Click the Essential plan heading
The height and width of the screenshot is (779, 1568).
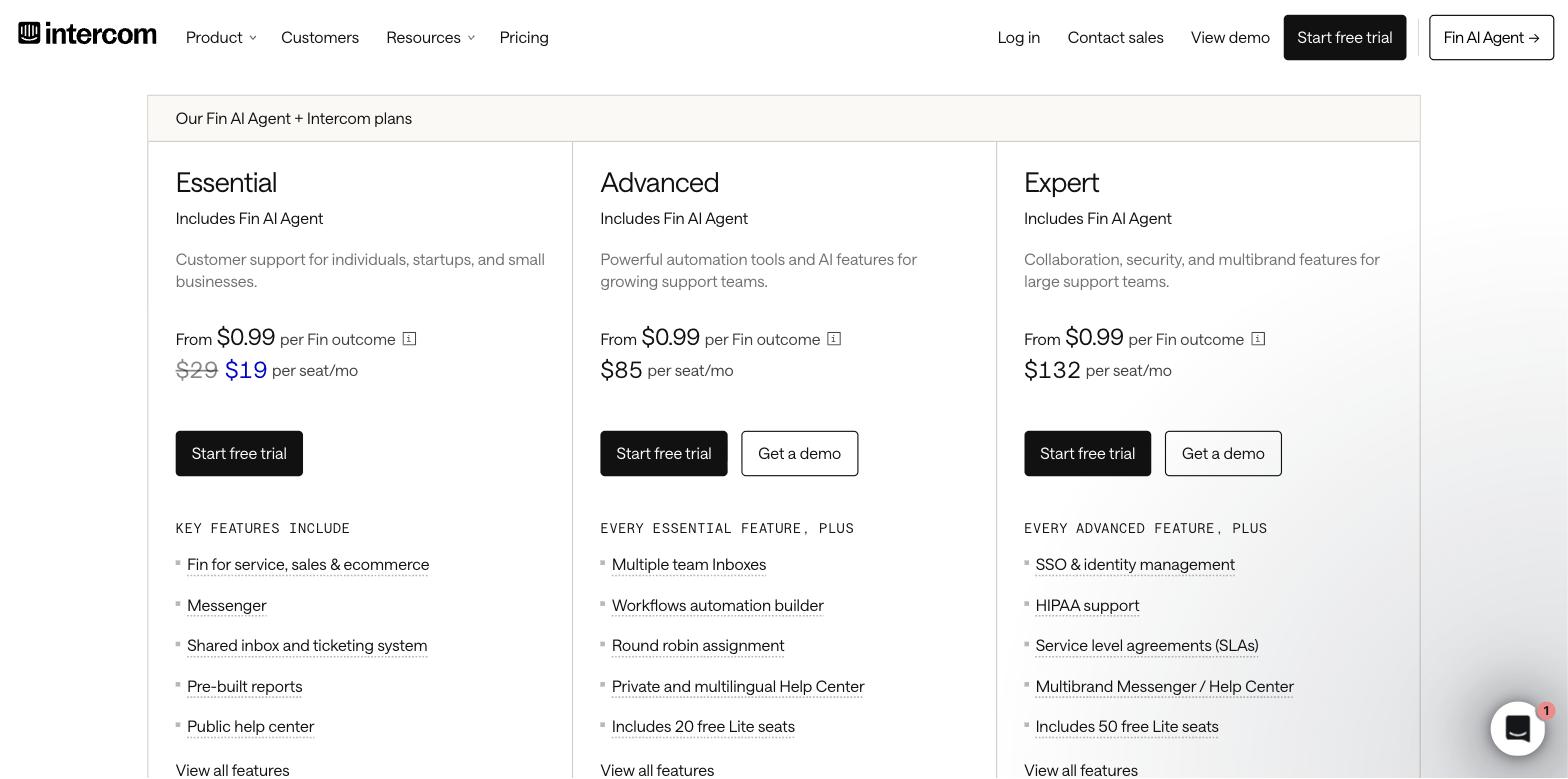point(226,183)
